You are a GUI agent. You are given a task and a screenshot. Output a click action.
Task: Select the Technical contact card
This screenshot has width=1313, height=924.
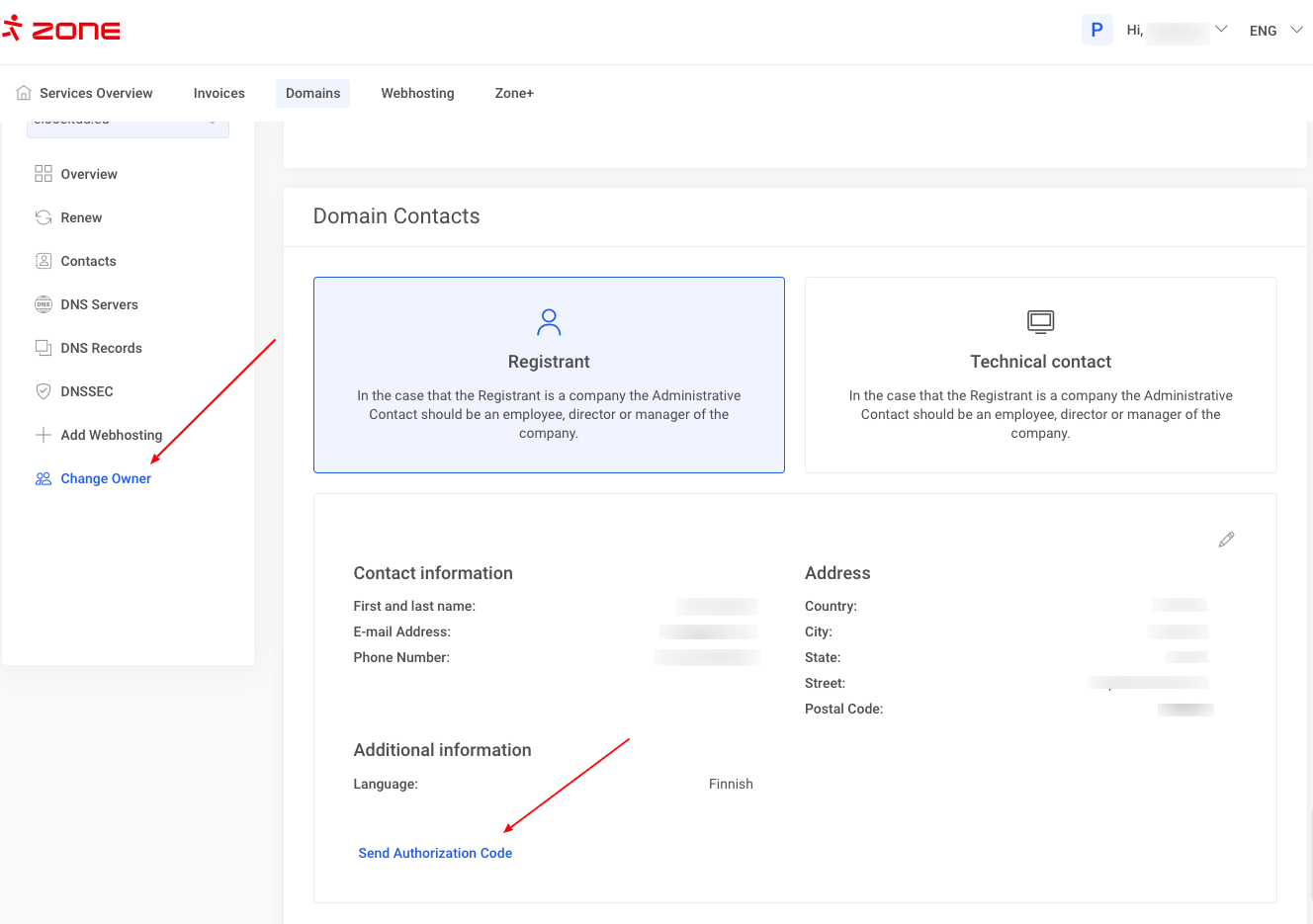1040,375
